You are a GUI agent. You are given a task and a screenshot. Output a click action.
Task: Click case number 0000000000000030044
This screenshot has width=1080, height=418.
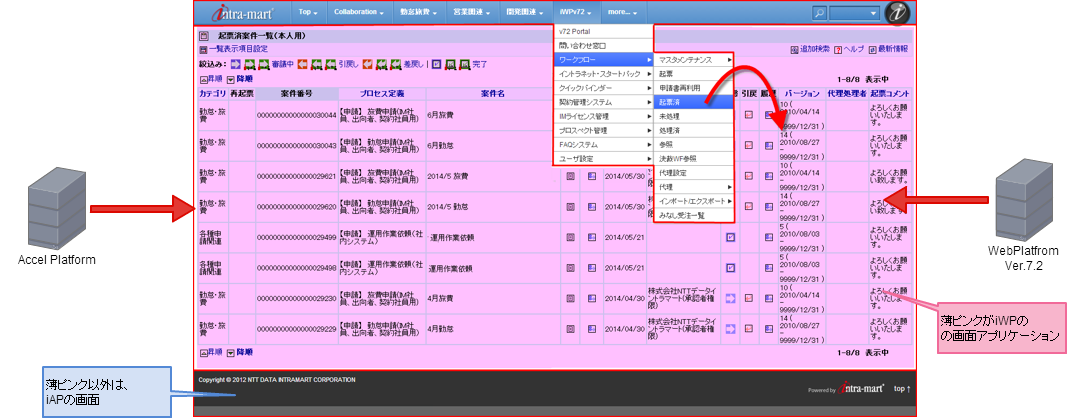click(297, 116)
